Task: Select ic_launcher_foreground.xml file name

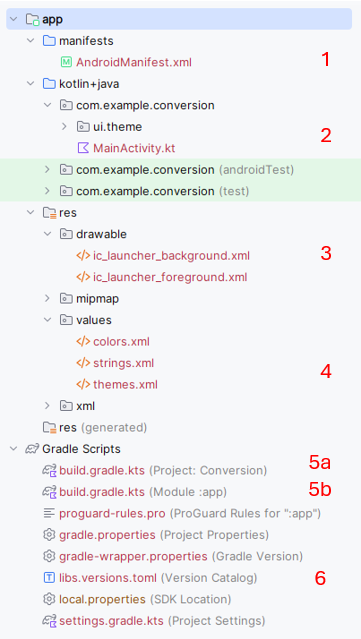Action: point(170,278)
